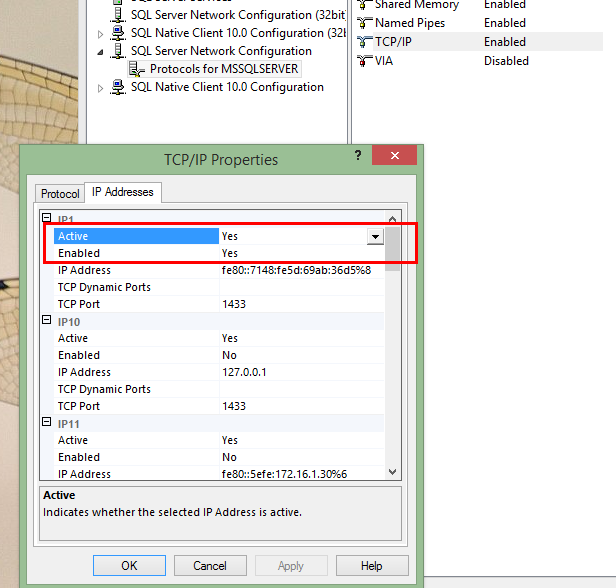Click the SQL Native Client 10.0 Configuration icon
The height and width of the screenshot is (588, 616).
pos(118,87)
